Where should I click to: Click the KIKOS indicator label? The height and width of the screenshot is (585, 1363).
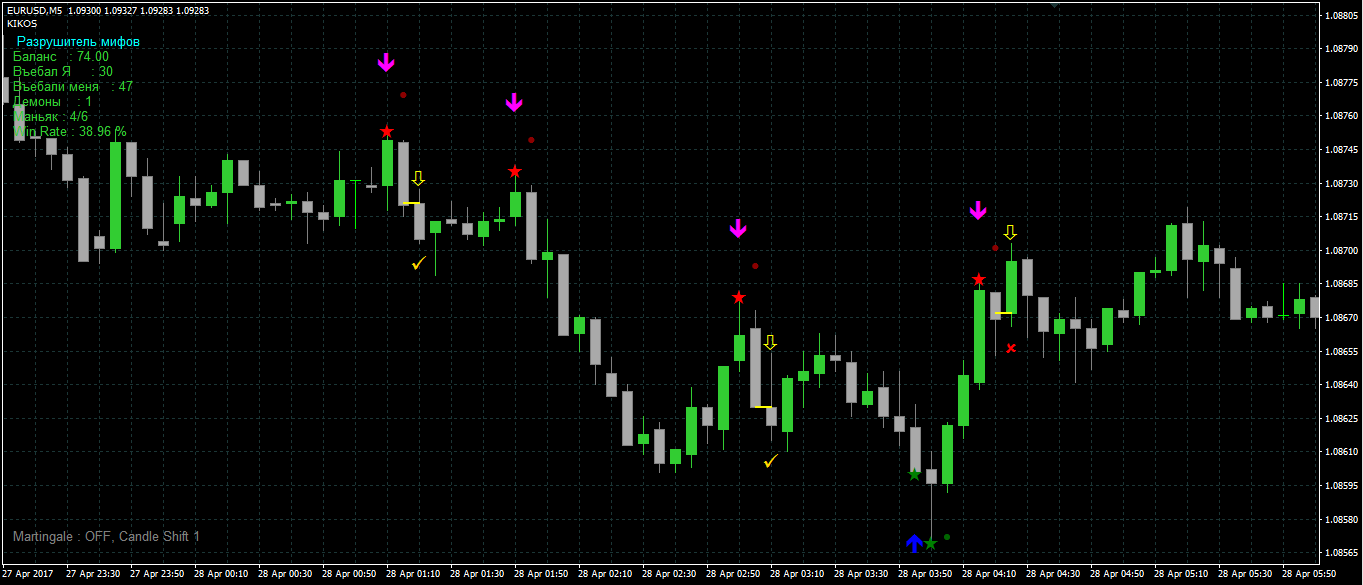tap(22, 23)
